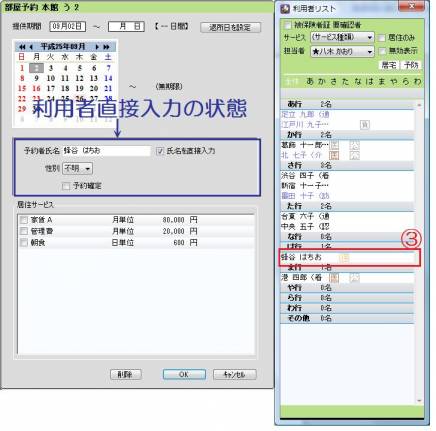Image resolution: width=436 pixels, height=431 pixels.
Task: Click orange badge icon in 北 七子 row
Action: (x=334, y=155)
